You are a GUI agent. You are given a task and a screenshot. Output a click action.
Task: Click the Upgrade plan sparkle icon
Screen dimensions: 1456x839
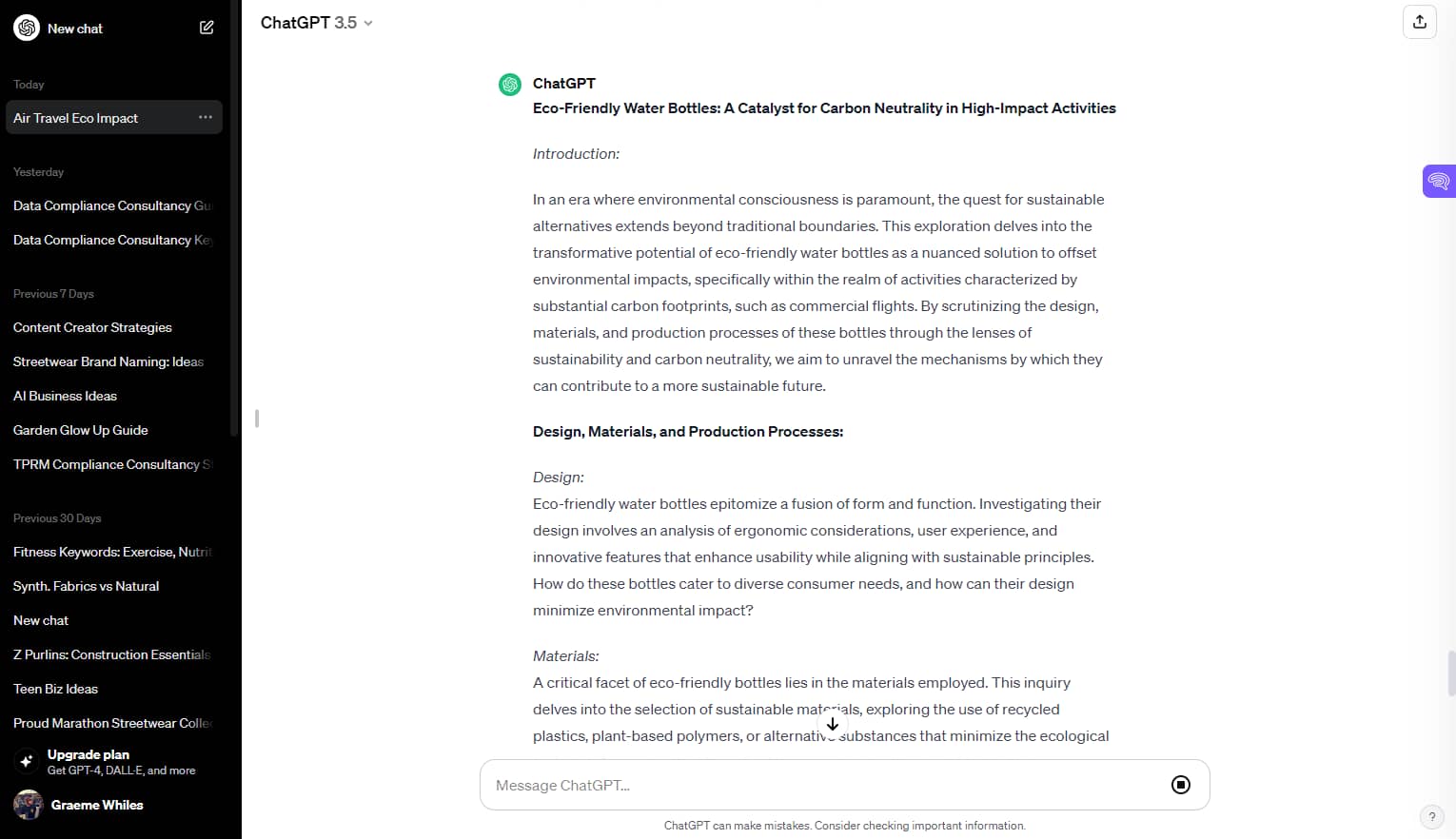pyautogui.click(x=25, y=761)
